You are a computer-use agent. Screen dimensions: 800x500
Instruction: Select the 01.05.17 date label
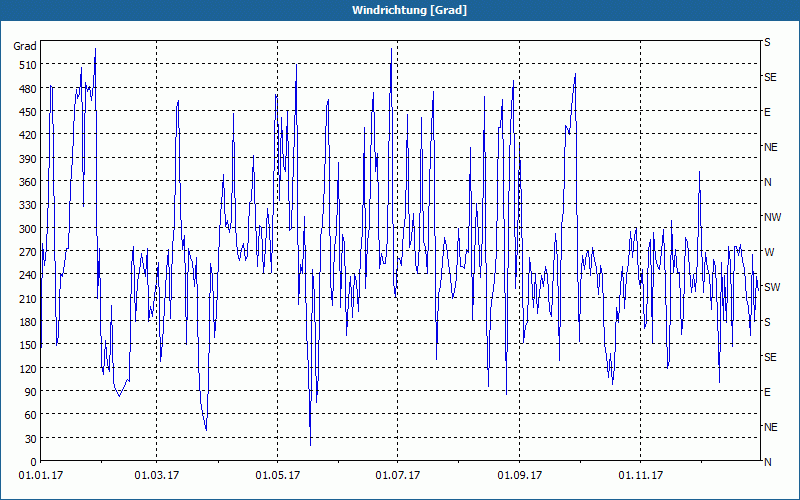click(x=278, y=476)
